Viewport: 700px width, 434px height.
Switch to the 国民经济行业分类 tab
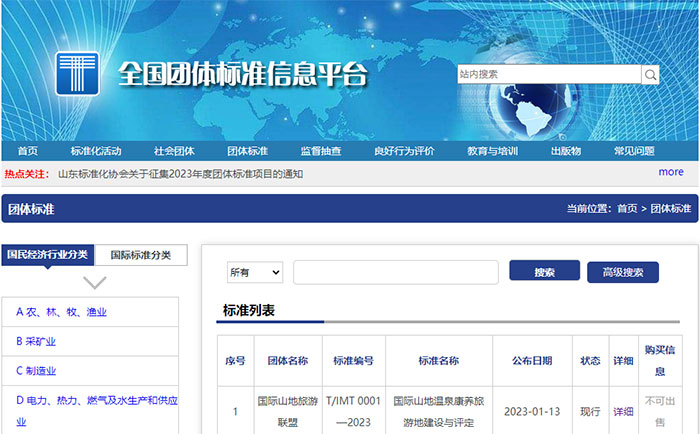tap(48, 255)
